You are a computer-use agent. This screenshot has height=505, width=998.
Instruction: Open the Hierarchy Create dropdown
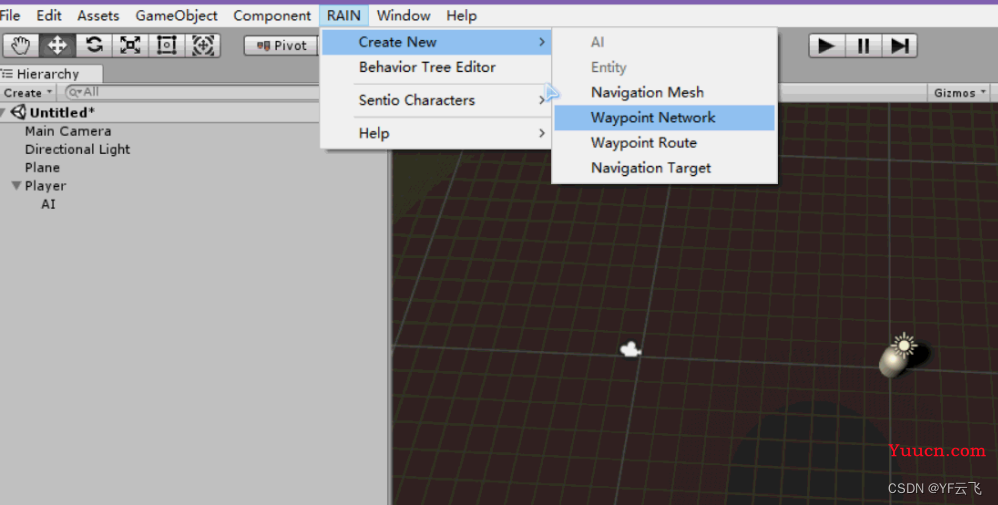click(x=28, y=93)
